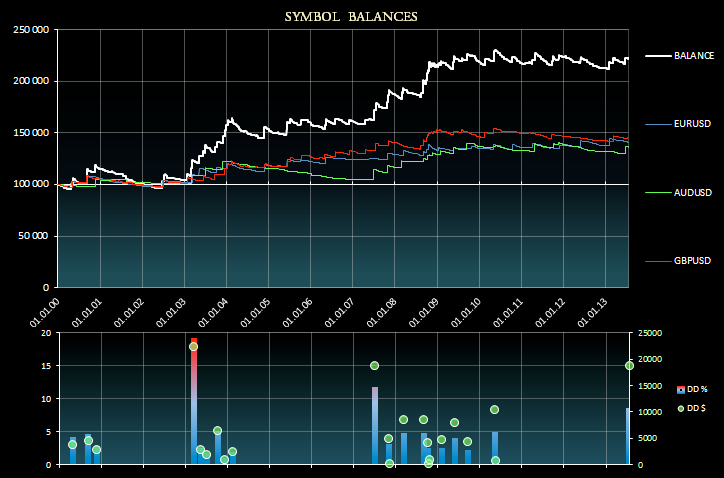Click the 20 label on drawdown percent axis
The height and width of the screenshot is (478, 724).
click(x=46, y=333)
